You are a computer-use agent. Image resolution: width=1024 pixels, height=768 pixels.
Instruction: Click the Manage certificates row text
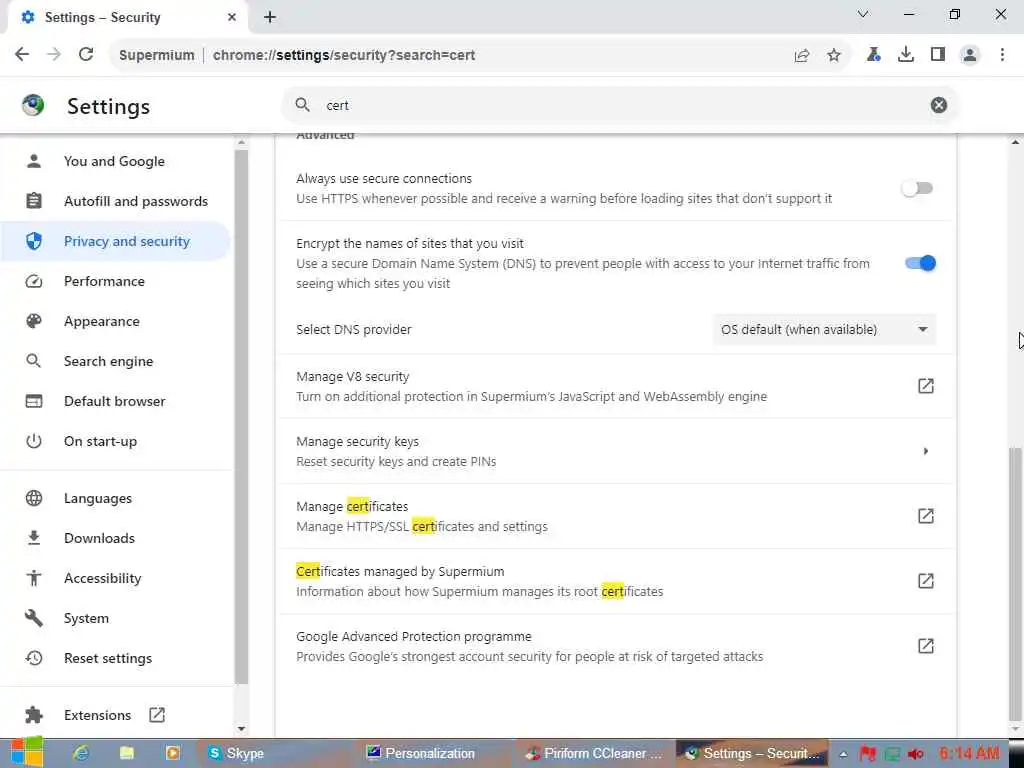pyautogui.click(x=352, y=507)
